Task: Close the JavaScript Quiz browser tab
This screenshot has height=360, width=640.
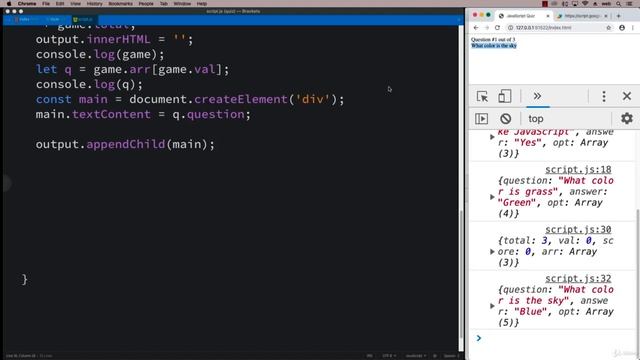Action: tap(548, 16)
